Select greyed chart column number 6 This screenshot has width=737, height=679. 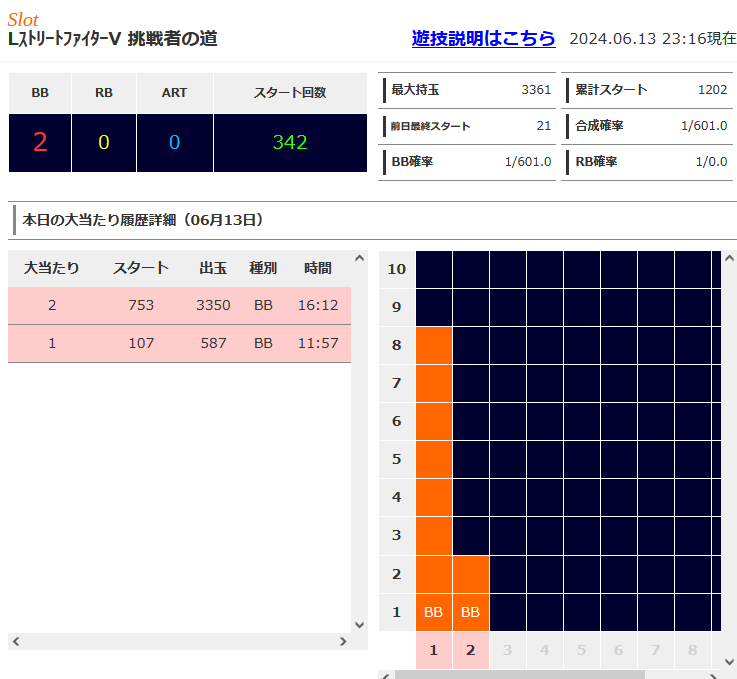619,650
